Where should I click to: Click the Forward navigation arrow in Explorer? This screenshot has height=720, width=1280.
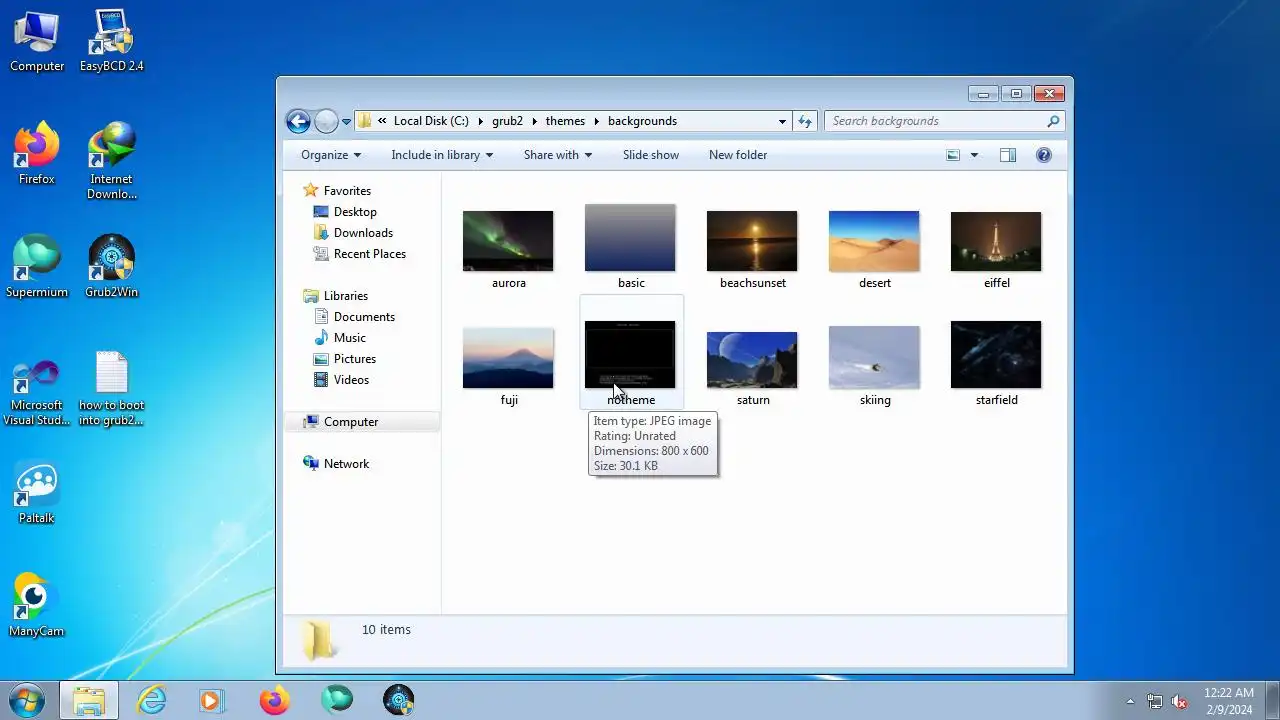tap(326, 121)
